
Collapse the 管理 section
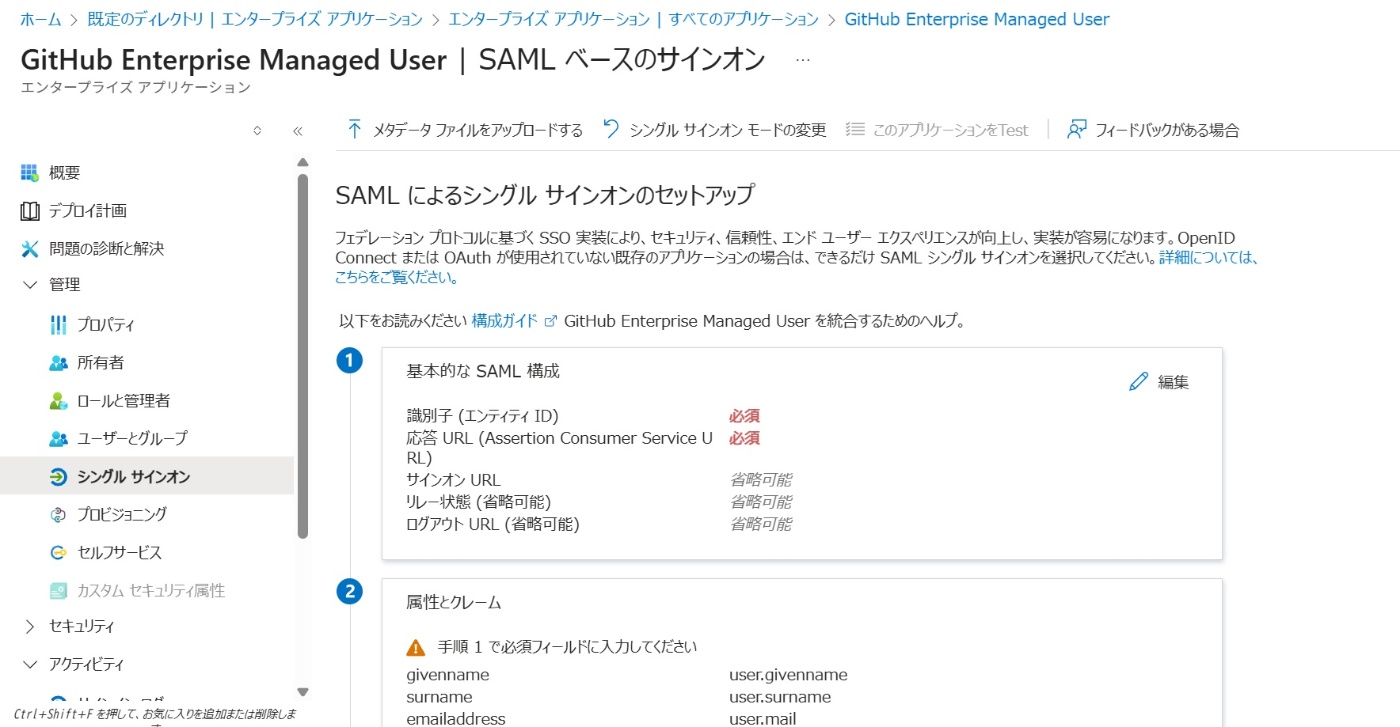tap(30, 285)
